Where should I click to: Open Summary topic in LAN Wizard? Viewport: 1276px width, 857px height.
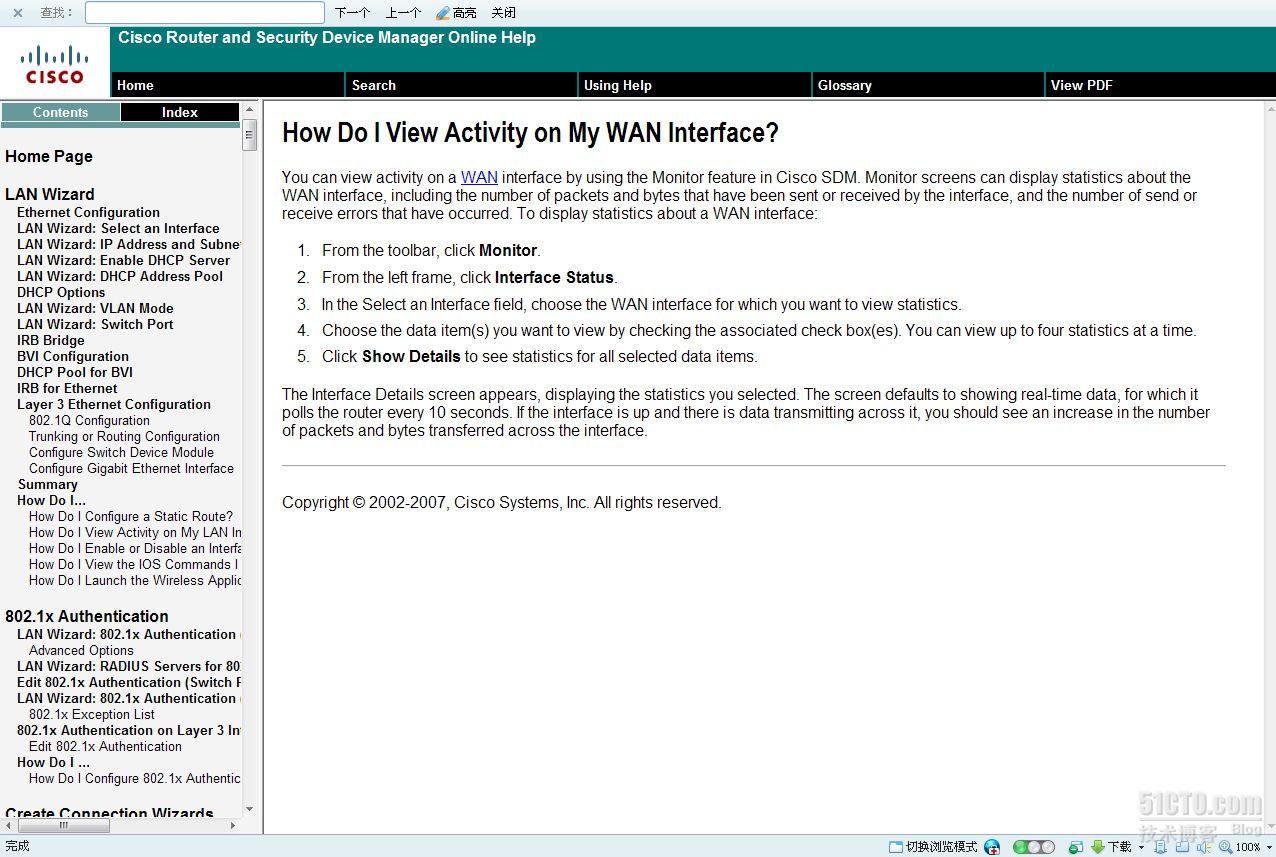47,484
